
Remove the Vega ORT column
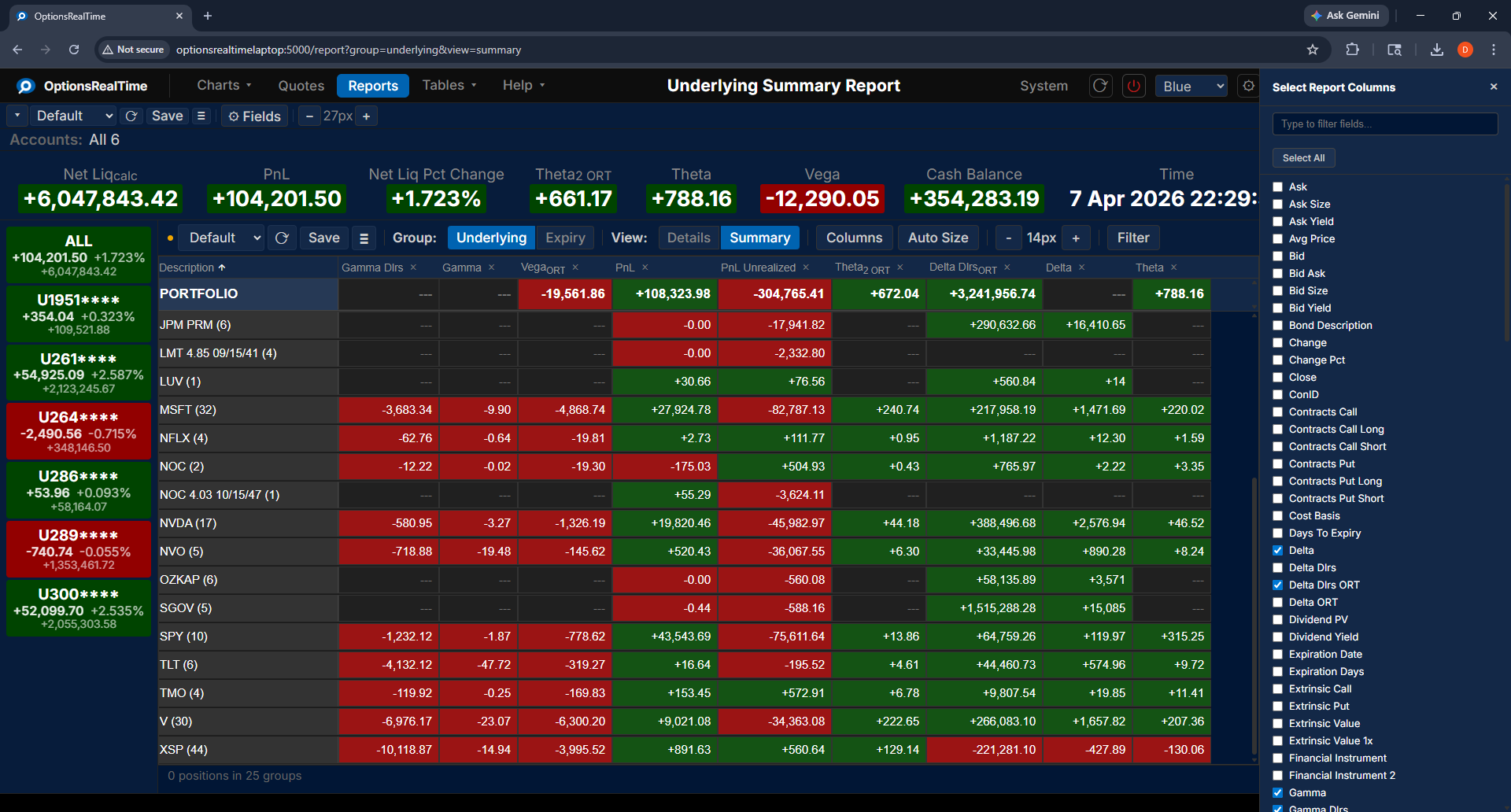tap(575, 268)
